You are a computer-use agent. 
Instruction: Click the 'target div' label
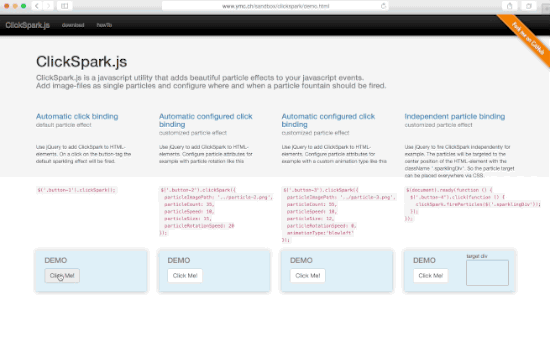[477, 256]
